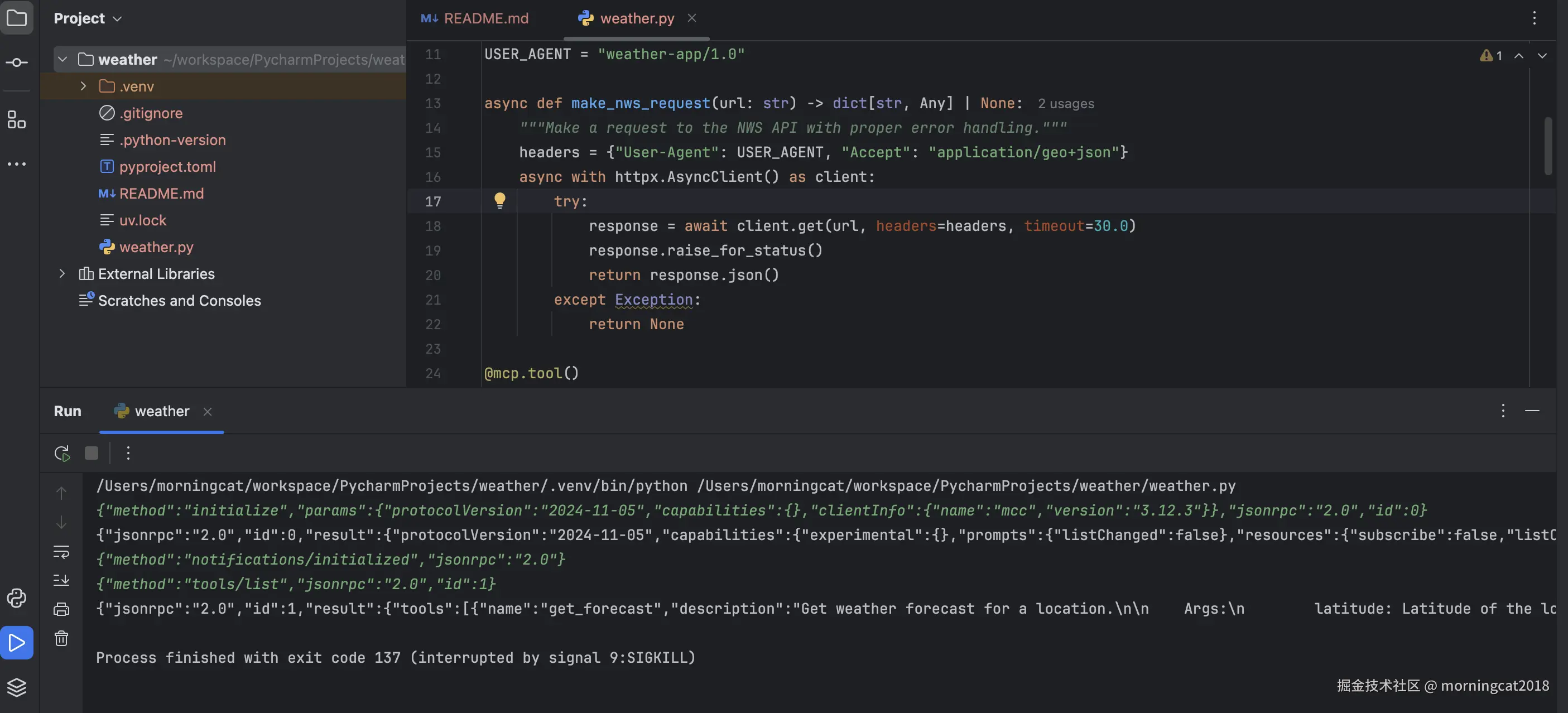
Task: Toggle the Run tool window button
Action: [16, 643]
